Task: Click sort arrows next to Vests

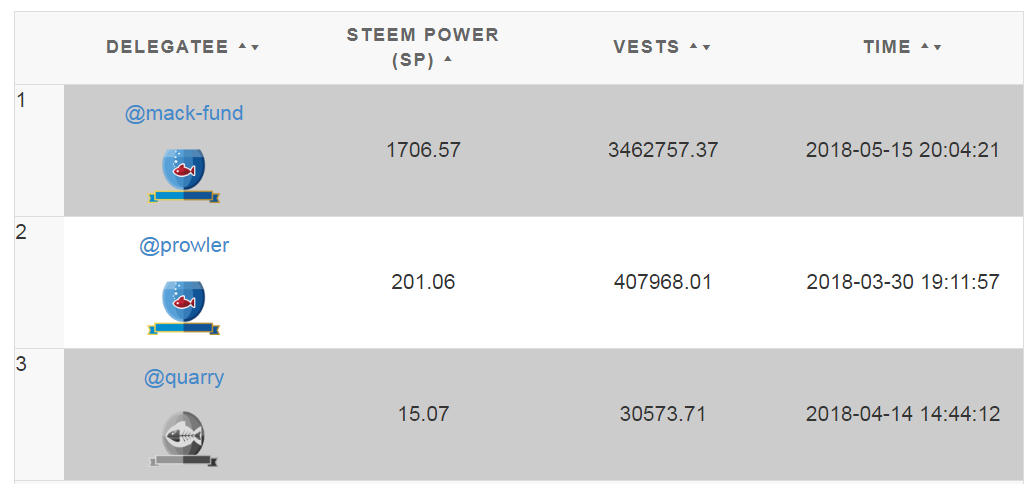Action: coord(700,47)
